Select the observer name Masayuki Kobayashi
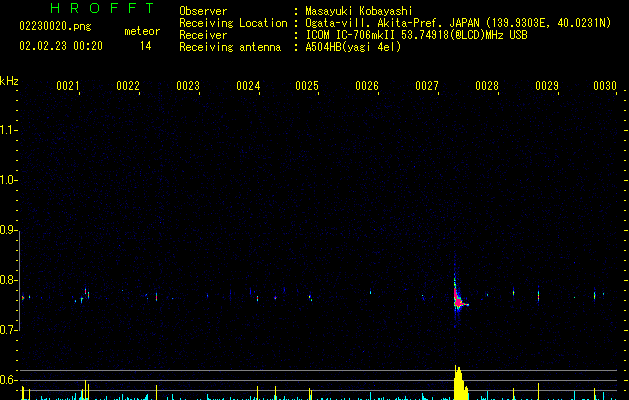This screenshot has width=629, height=400. click(x=359, y=11)
